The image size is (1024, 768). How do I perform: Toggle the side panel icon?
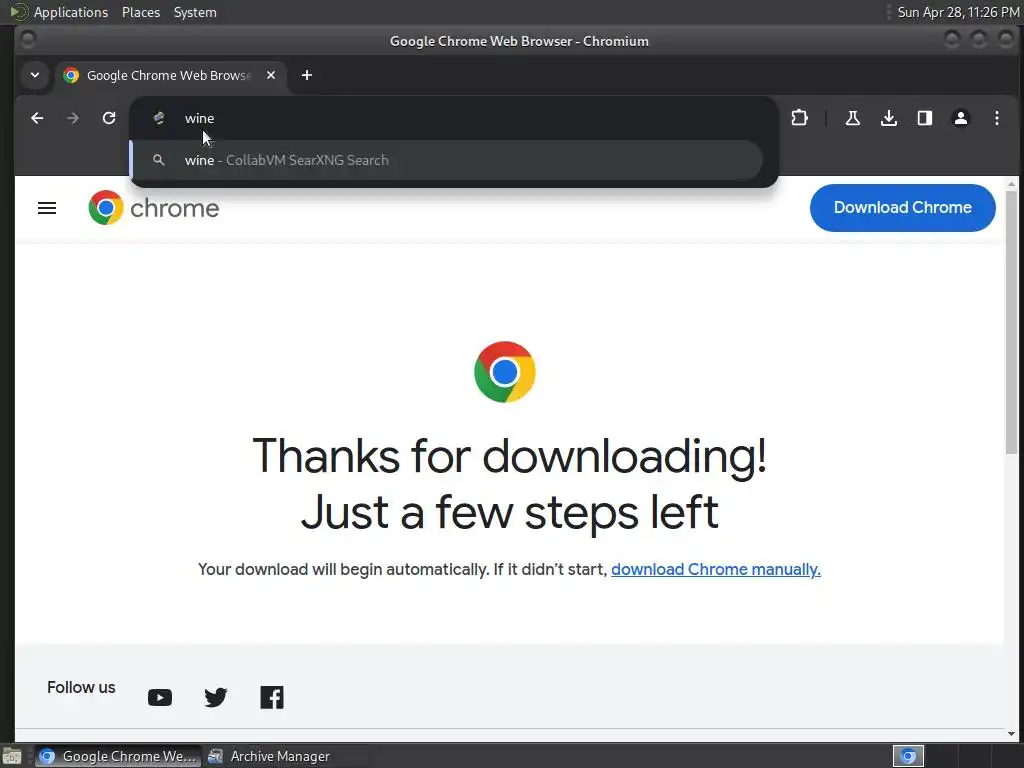(925, 118)
